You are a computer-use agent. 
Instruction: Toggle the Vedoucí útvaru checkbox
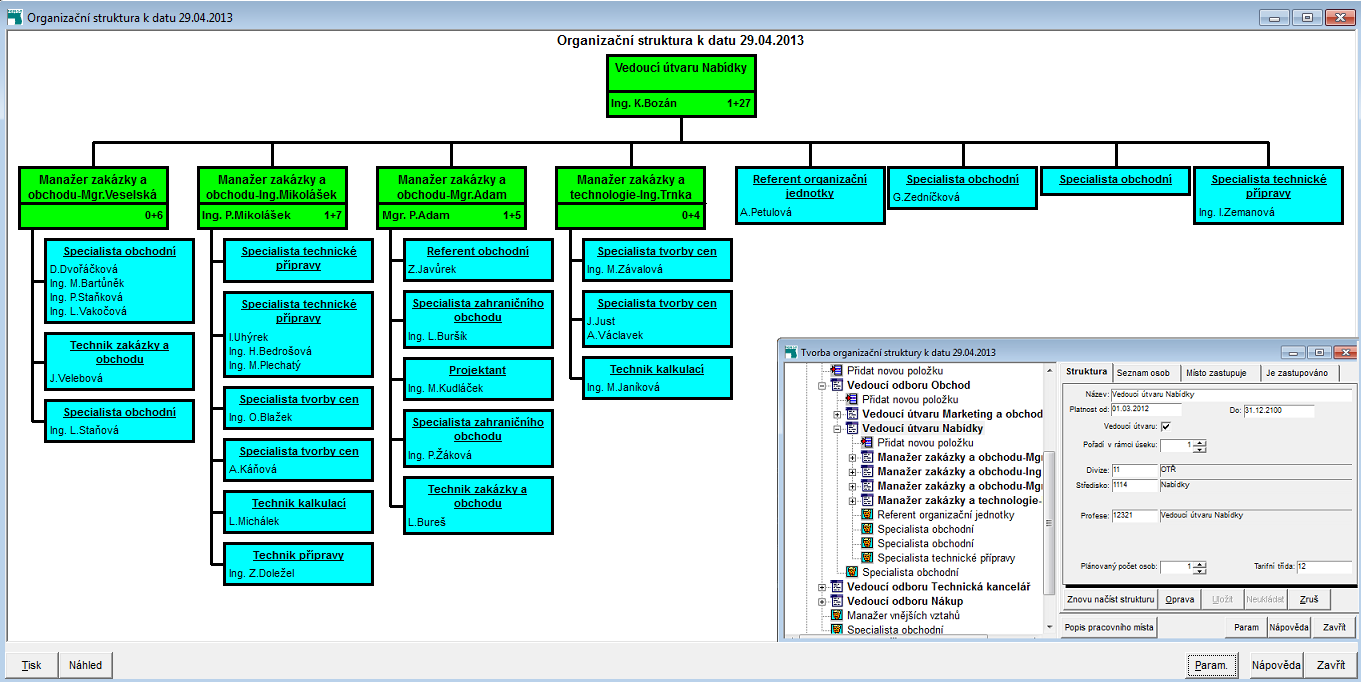click(1166, 427)
